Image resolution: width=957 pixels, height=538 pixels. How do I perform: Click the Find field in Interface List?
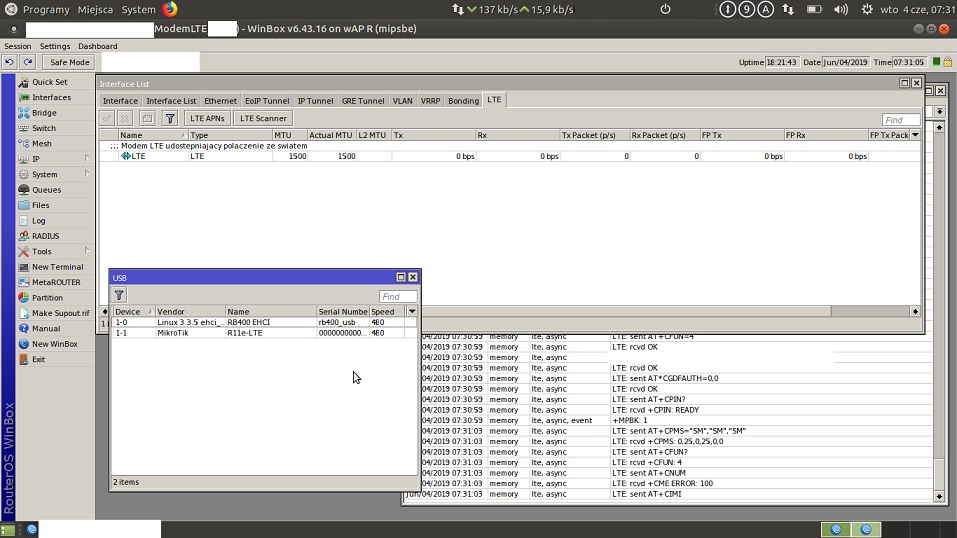click(x=901, y=120)
